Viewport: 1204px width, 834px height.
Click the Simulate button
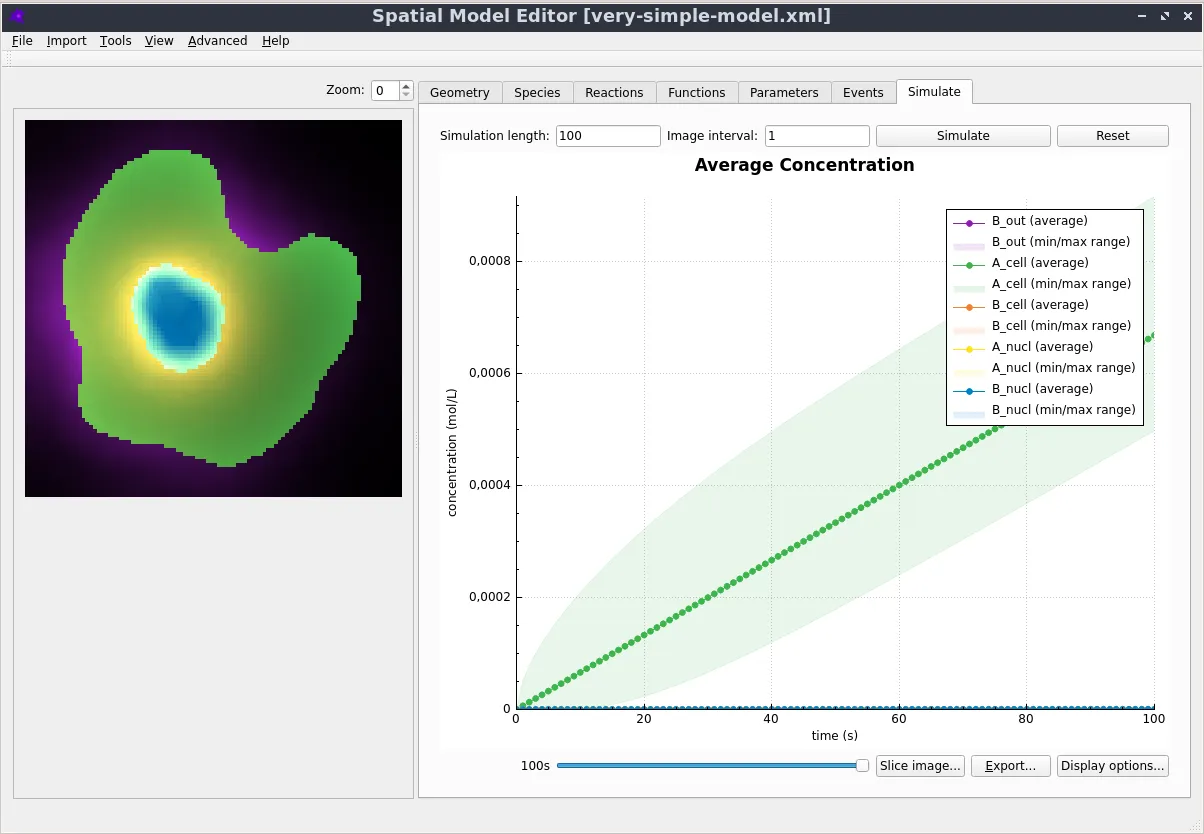pos(963,136)
